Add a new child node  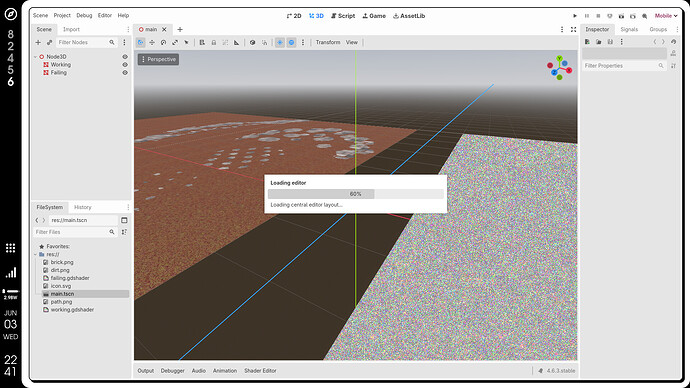pyautogui.click(x=38, y=42)
